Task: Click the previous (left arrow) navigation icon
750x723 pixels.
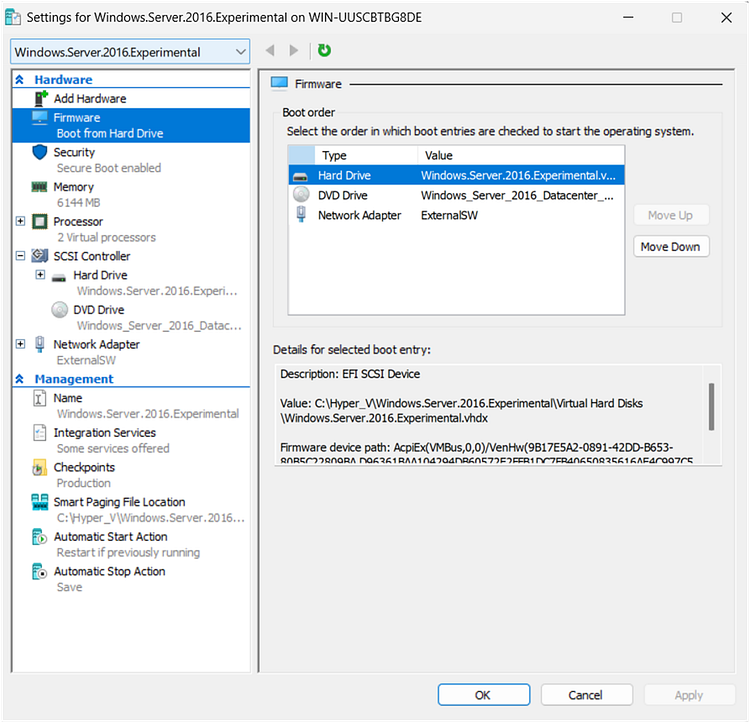Action: point(270,50)
